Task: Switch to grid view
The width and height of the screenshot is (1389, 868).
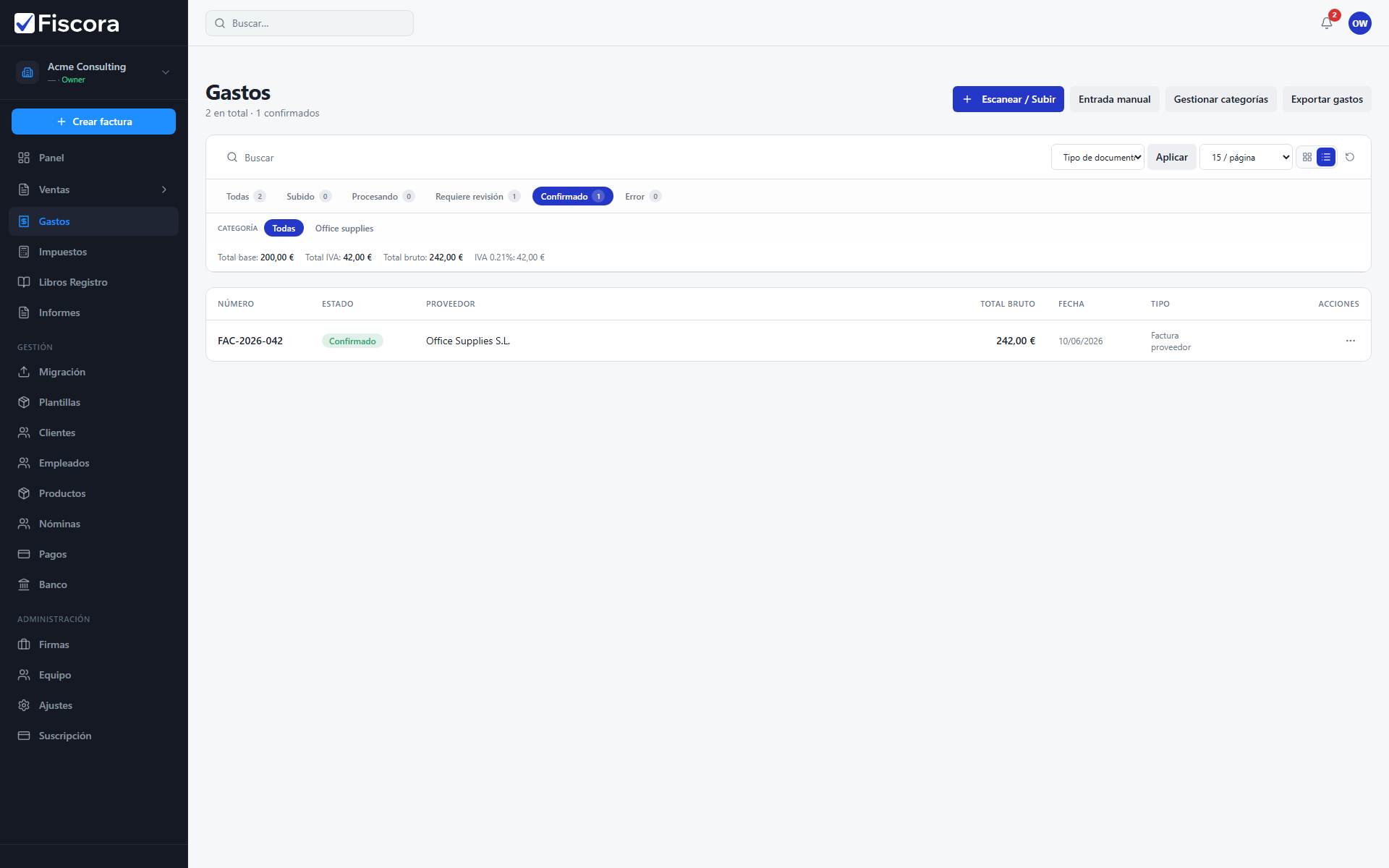Action: (x=1307, y=157)
